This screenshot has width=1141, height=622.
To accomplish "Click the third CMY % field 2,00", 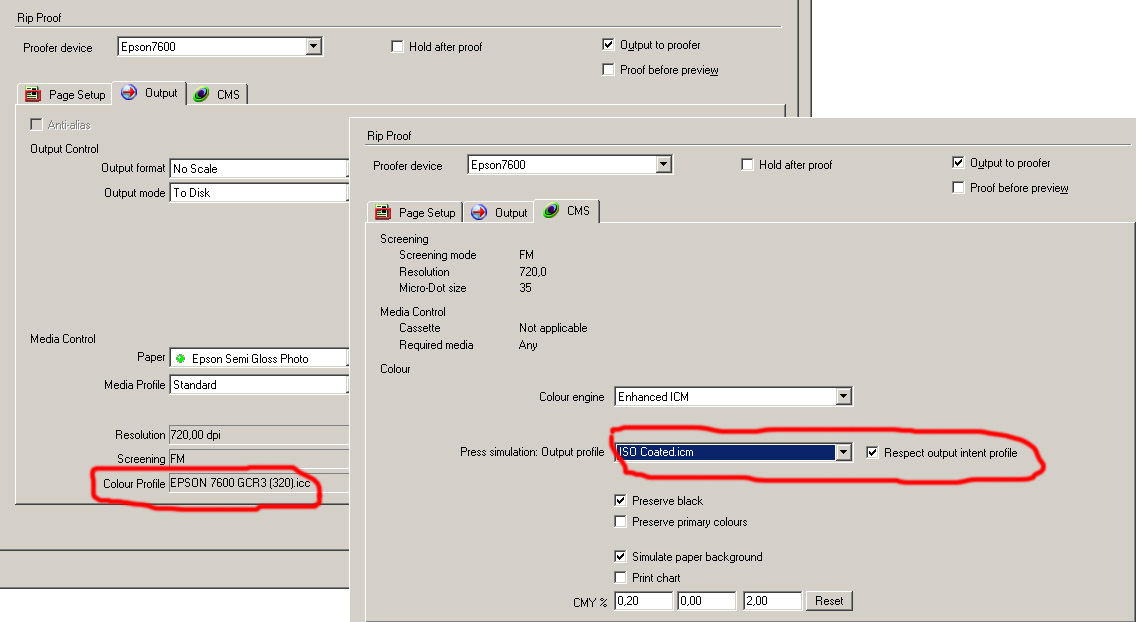I will pyautogui.click(x=772, y=601).
